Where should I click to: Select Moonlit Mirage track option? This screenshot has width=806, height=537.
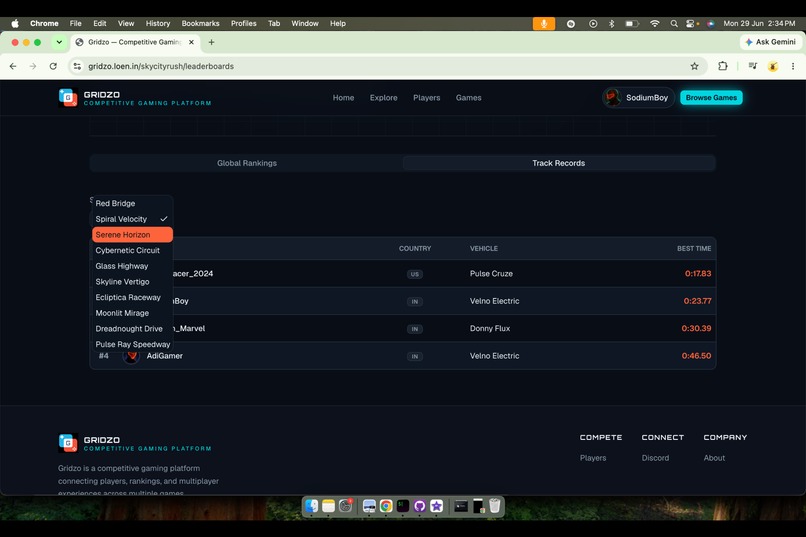pyautogui.click(x=132, y=313)
